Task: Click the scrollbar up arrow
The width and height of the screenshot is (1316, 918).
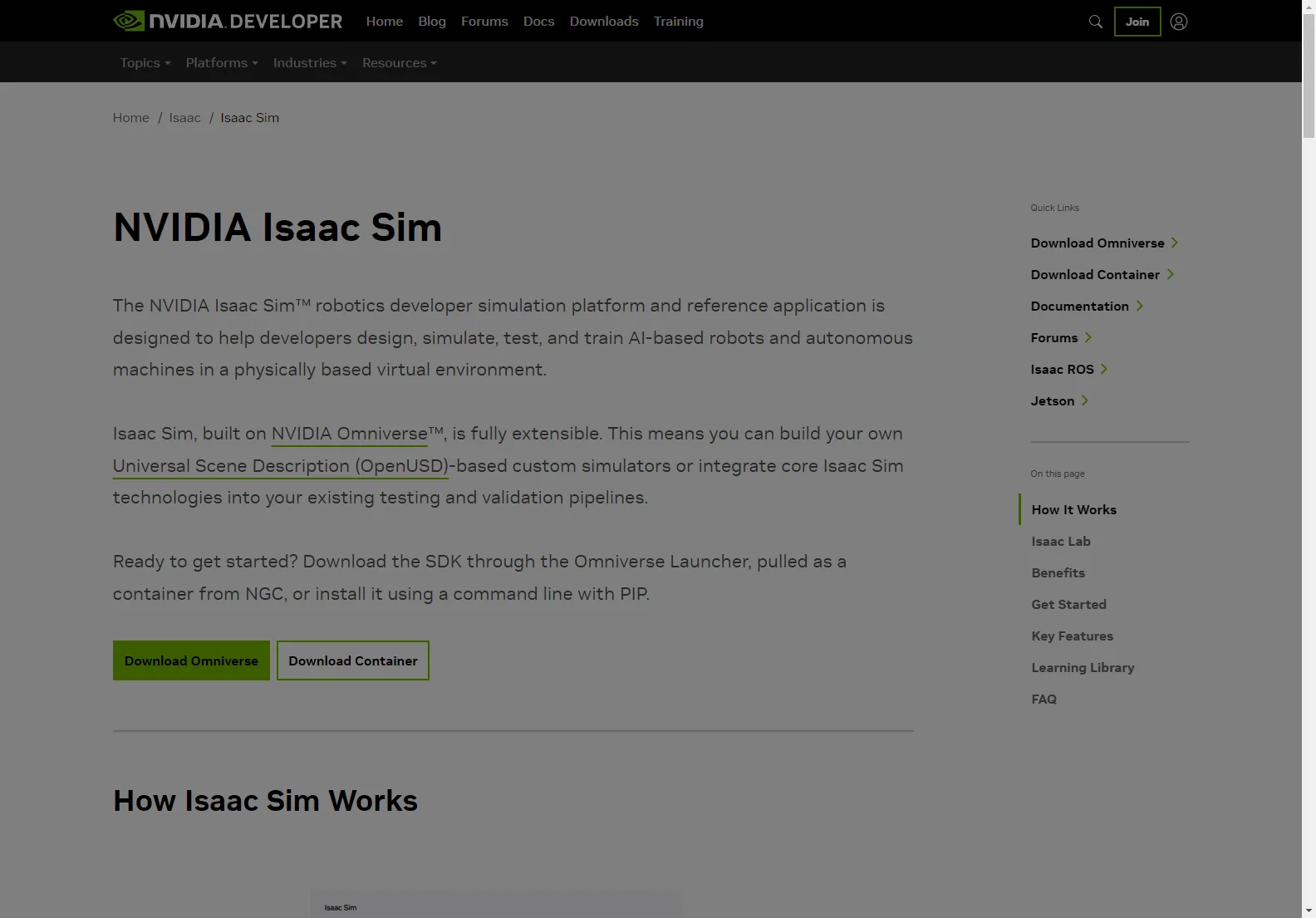Action: [x=1309, y=7]
